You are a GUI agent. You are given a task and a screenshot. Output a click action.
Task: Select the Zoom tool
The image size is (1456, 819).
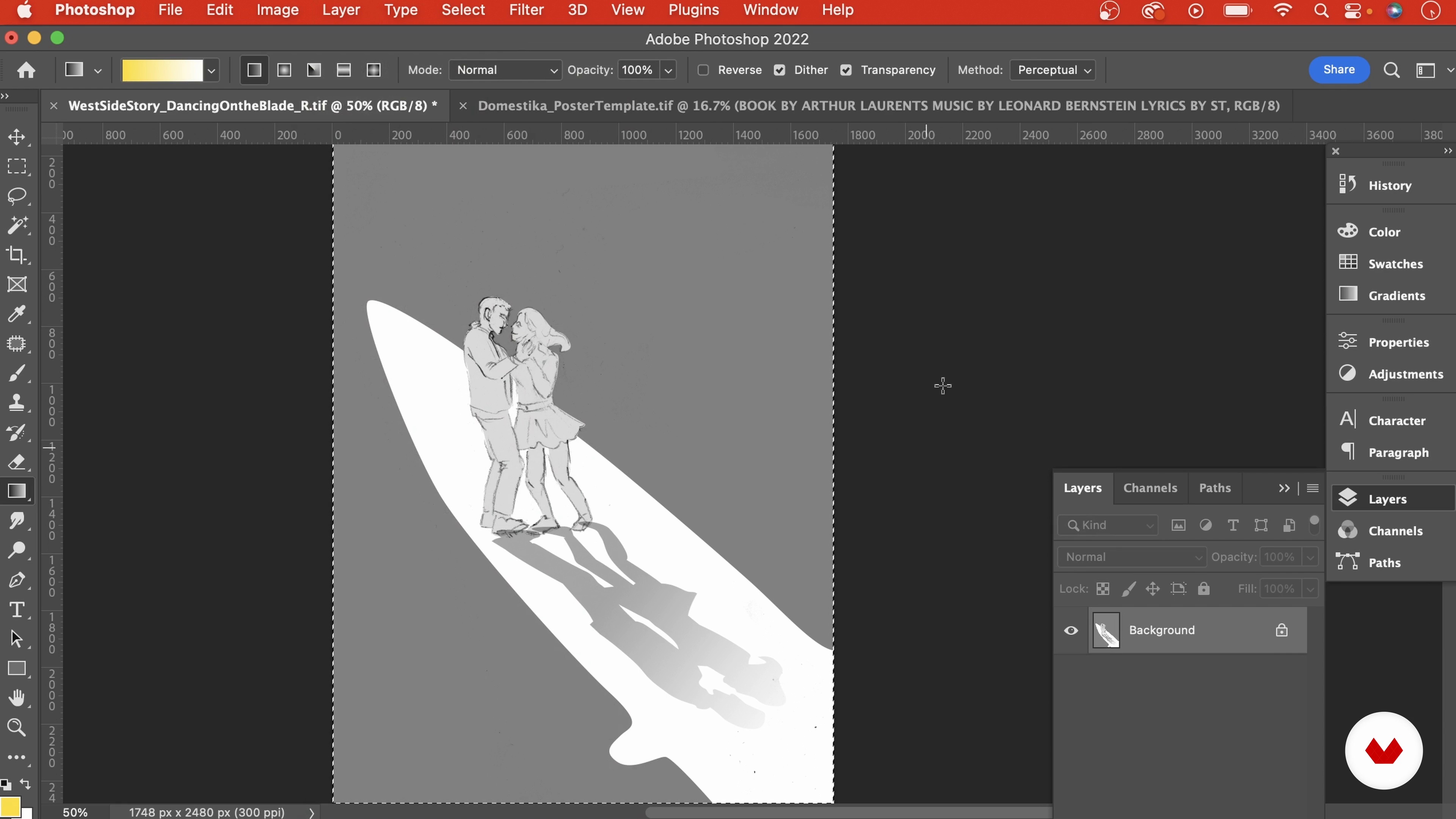16,728
